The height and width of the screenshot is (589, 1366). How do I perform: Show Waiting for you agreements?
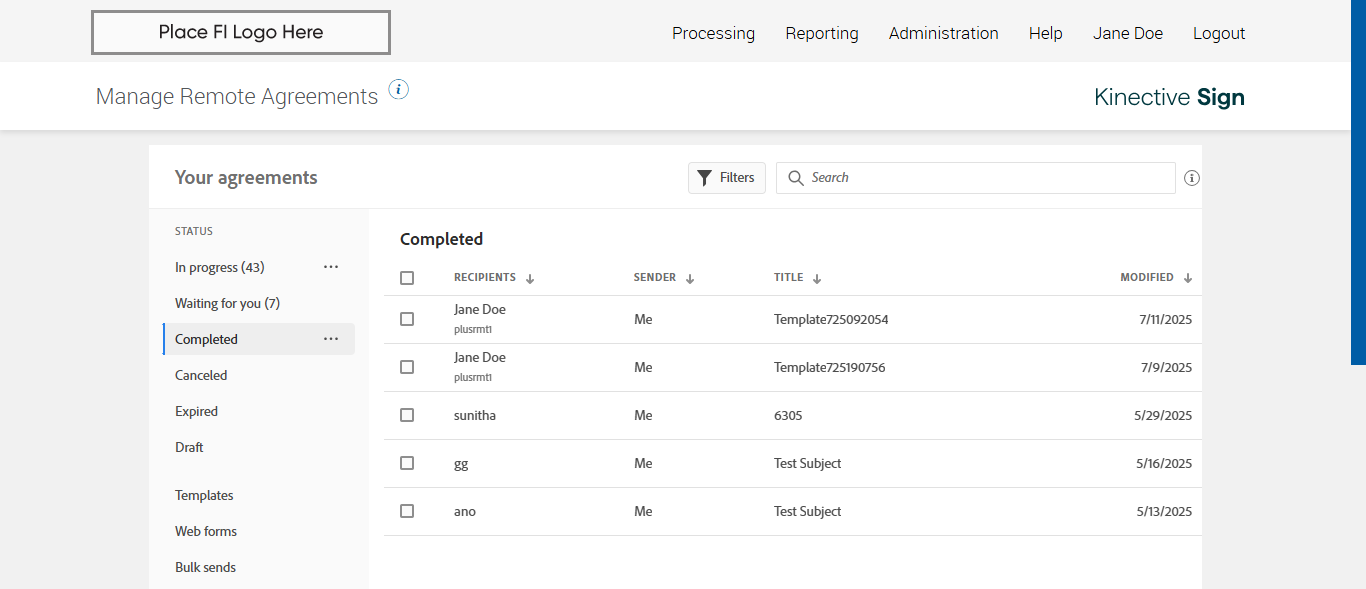(x=227, y=303)
